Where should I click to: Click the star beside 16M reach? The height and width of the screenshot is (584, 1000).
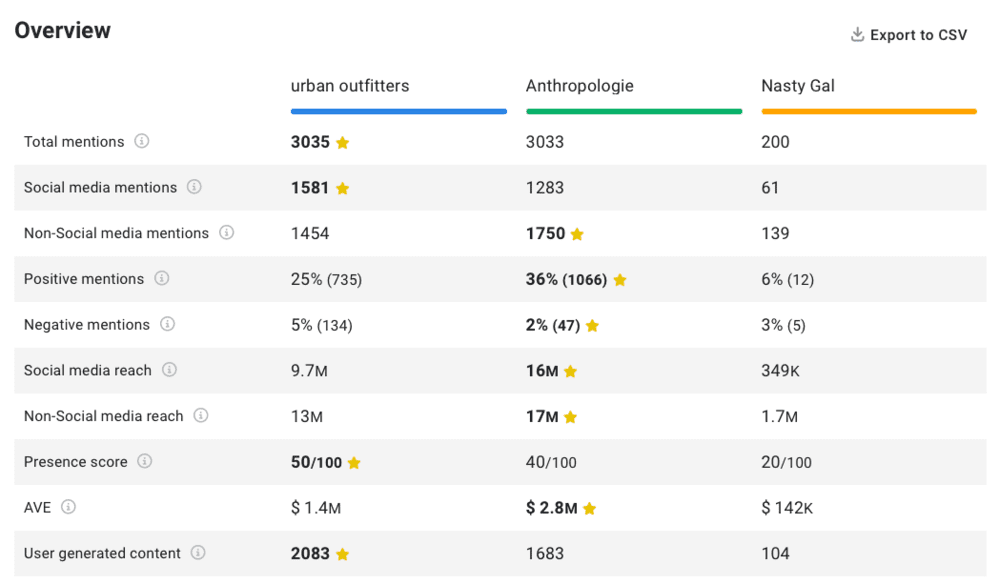click(x=571, y=371)
